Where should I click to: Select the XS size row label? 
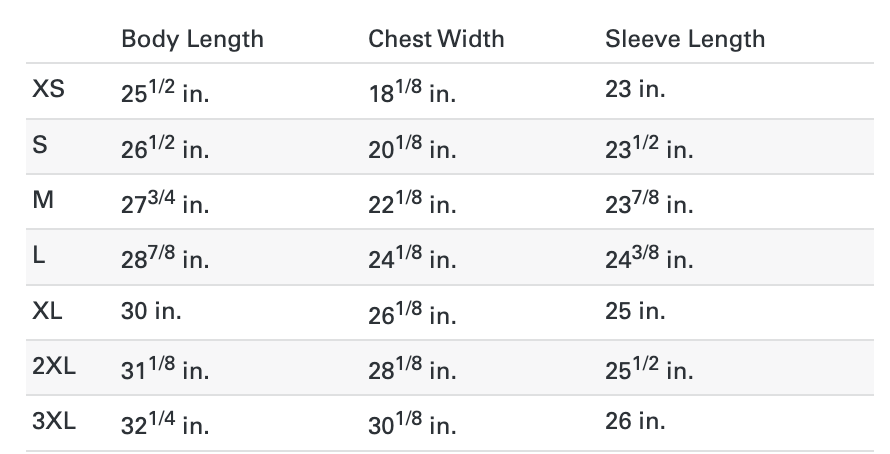(x=48, y=89)
